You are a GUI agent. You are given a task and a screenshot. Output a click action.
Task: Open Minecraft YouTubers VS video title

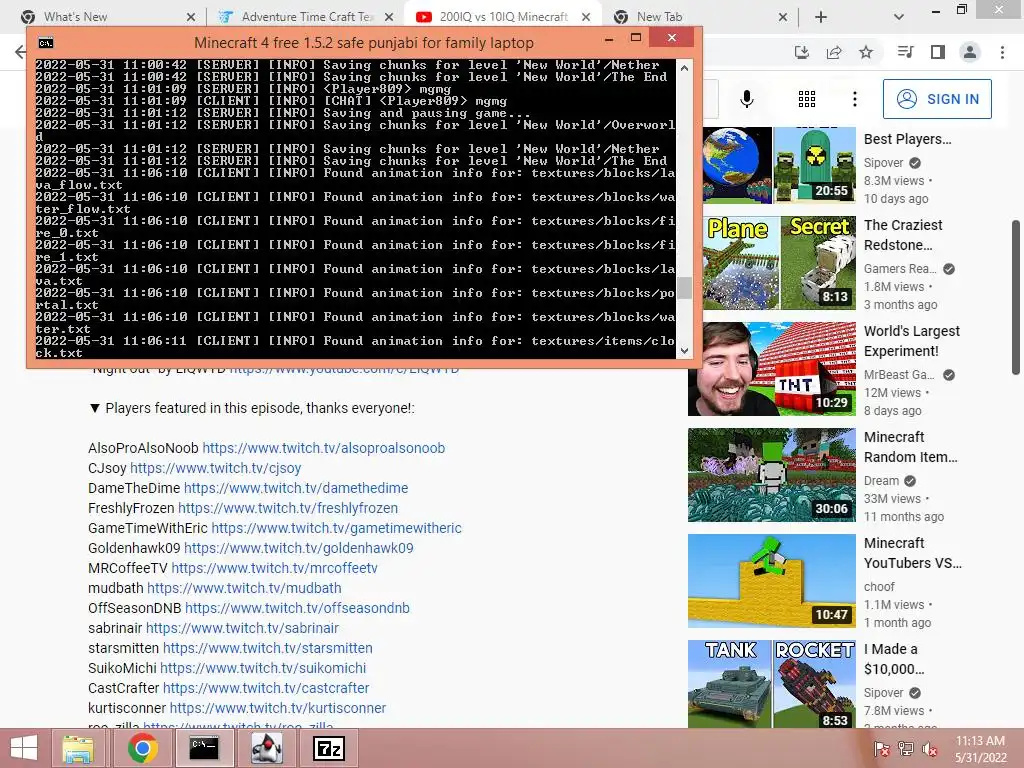(912, 552)
